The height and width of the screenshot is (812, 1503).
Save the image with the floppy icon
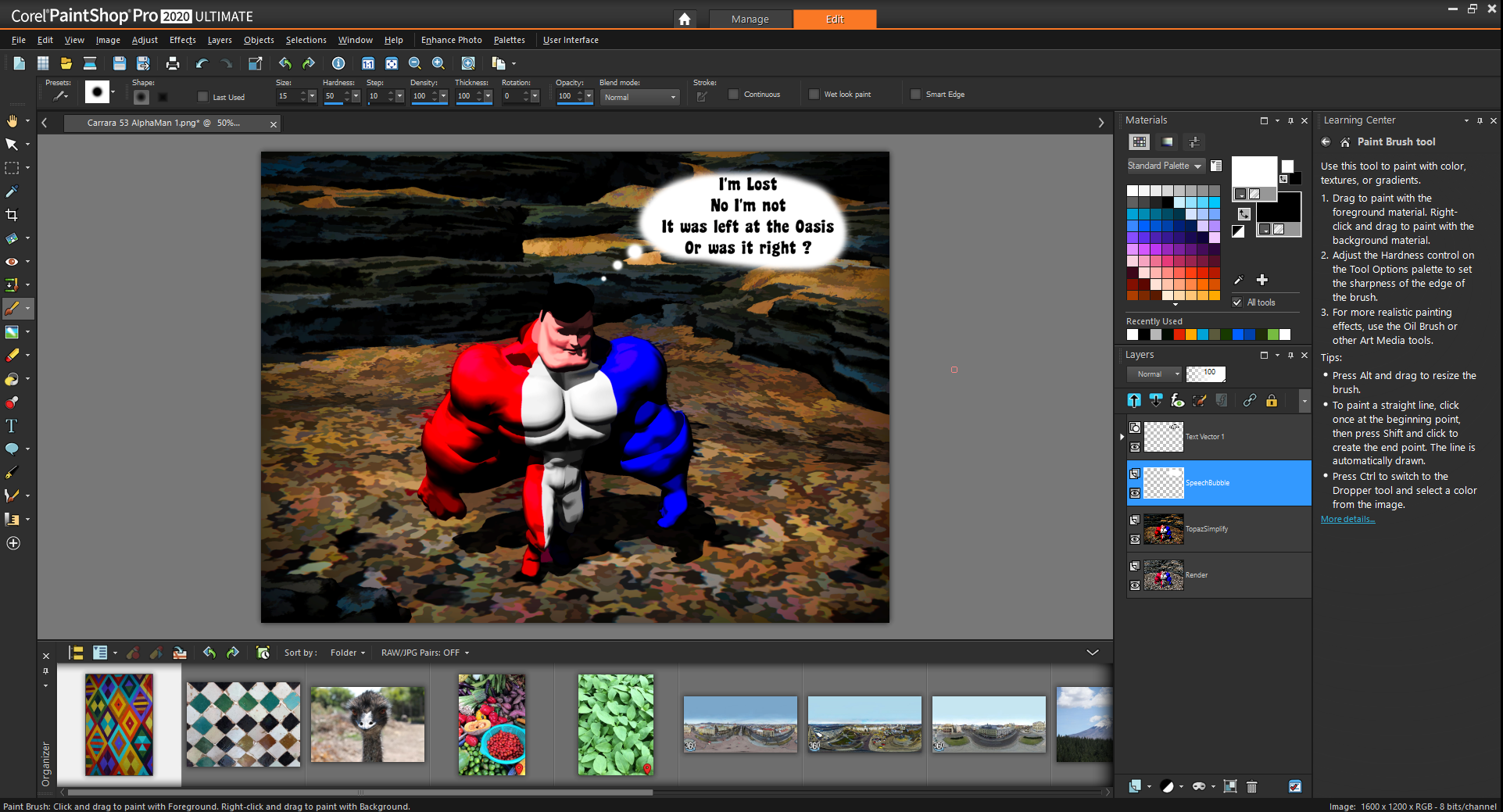coord(119,63)
